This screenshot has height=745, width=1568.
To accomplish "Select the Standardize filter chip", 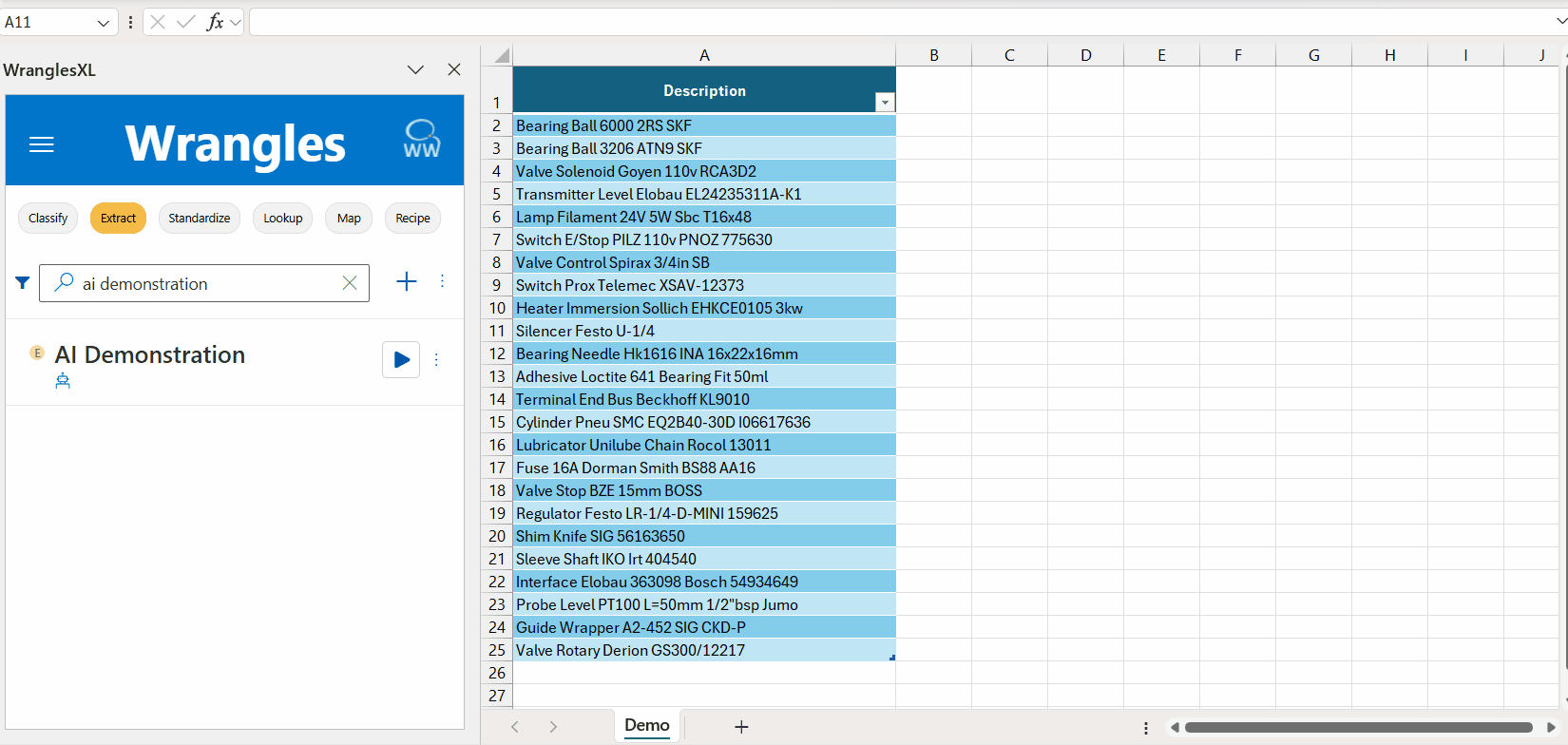I will click(x=199, y=218).
